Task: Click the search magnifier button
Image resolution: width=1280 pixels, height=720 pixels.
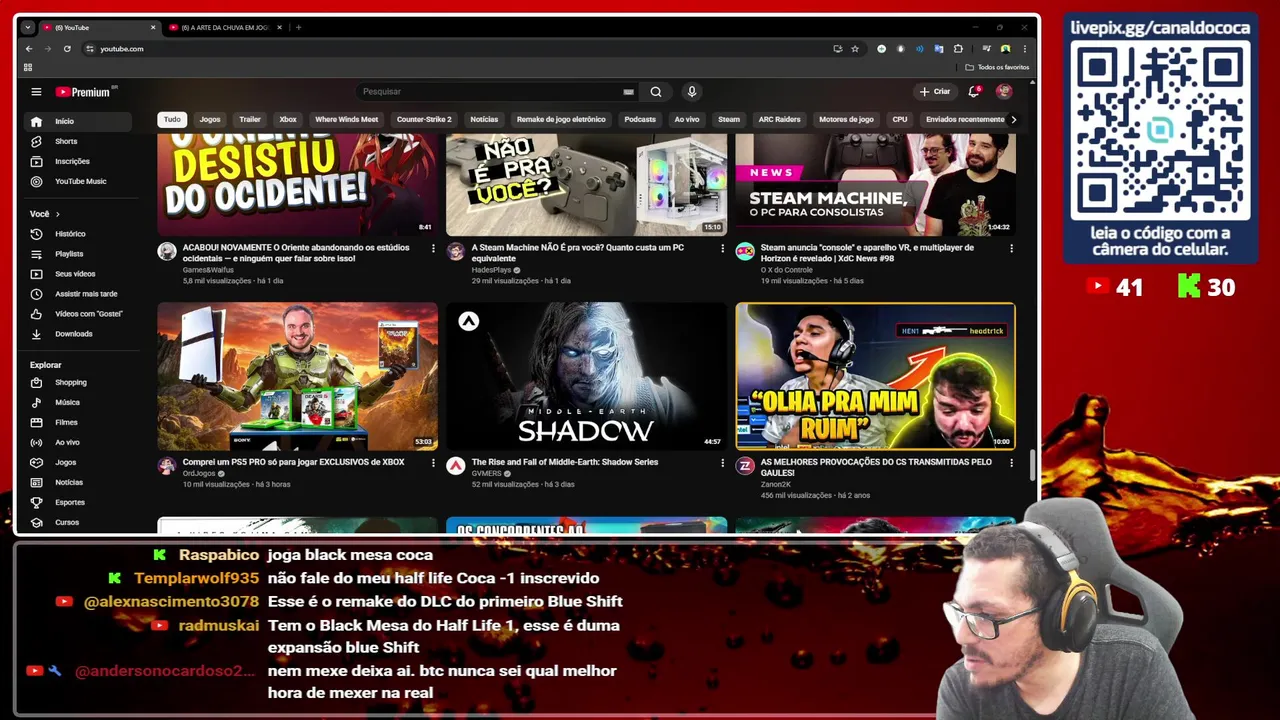Action: coord(656,92)
